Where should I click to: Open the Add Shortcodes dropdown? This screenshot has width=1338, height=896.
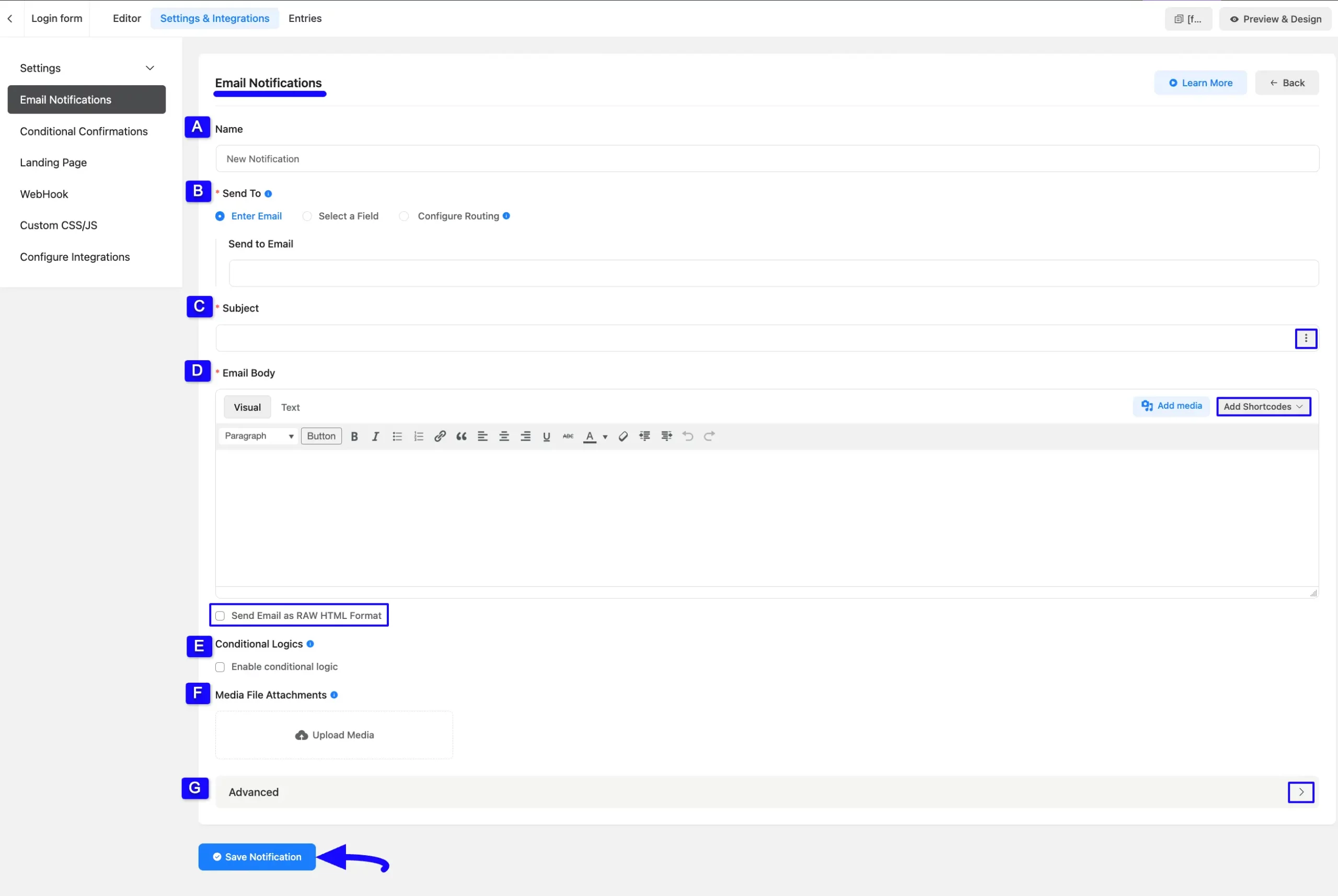1264,406
